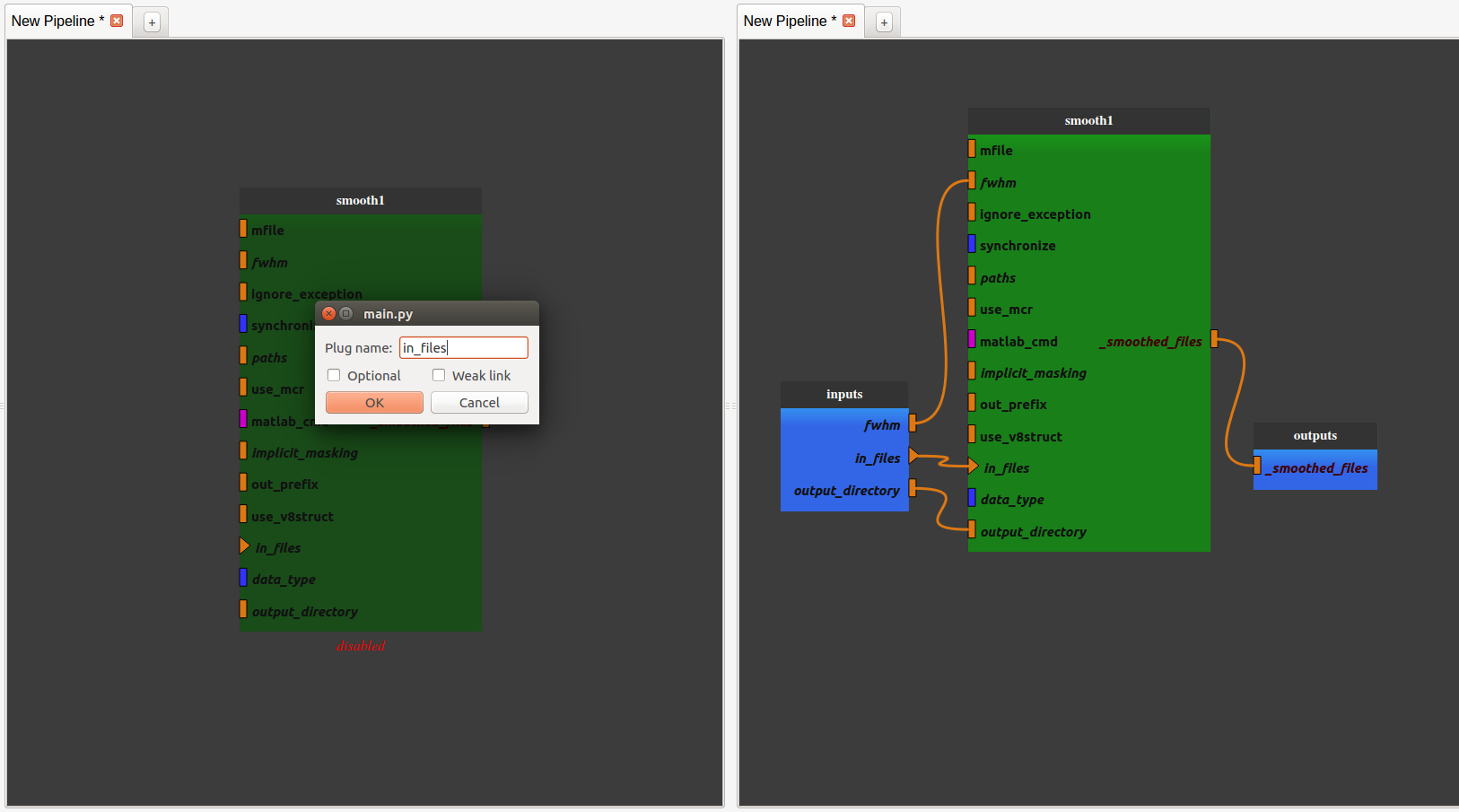Image resolution: width=1459 pixels, height=812 pixels.
Task: Close the left New Pipeline tab
Action: [x=117, y=21]
